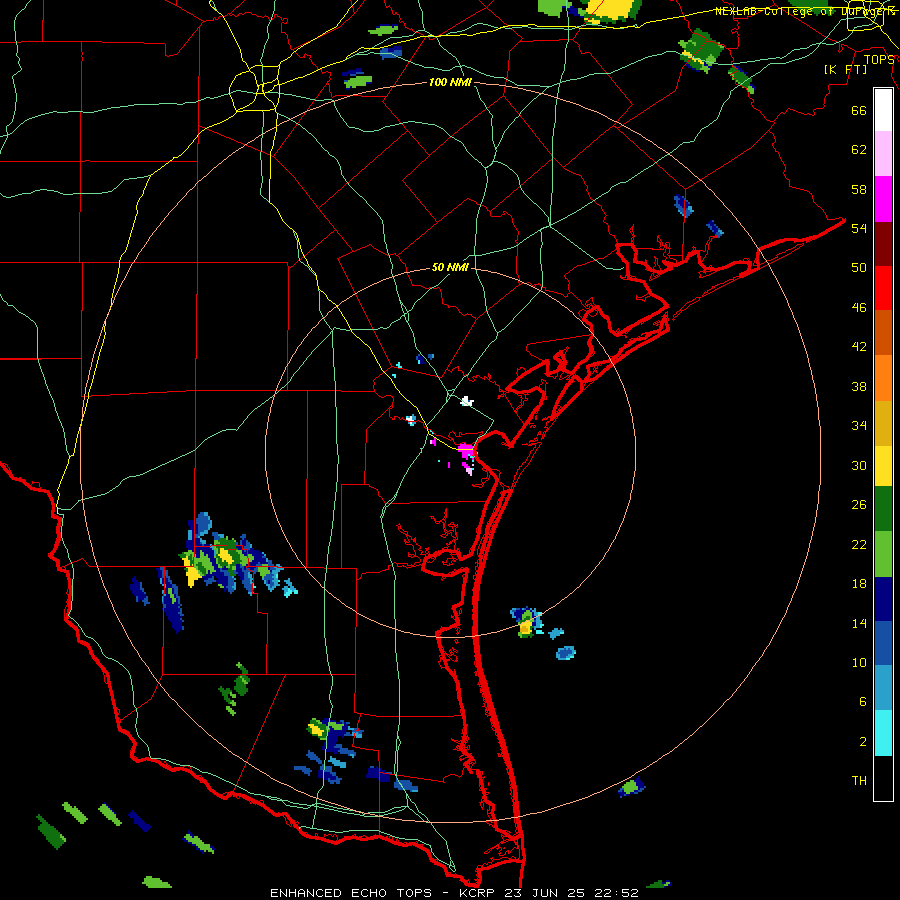Click the '23 JUN 25' date text
The width and height of the screenshot is (900, 900).
(546, 893)
